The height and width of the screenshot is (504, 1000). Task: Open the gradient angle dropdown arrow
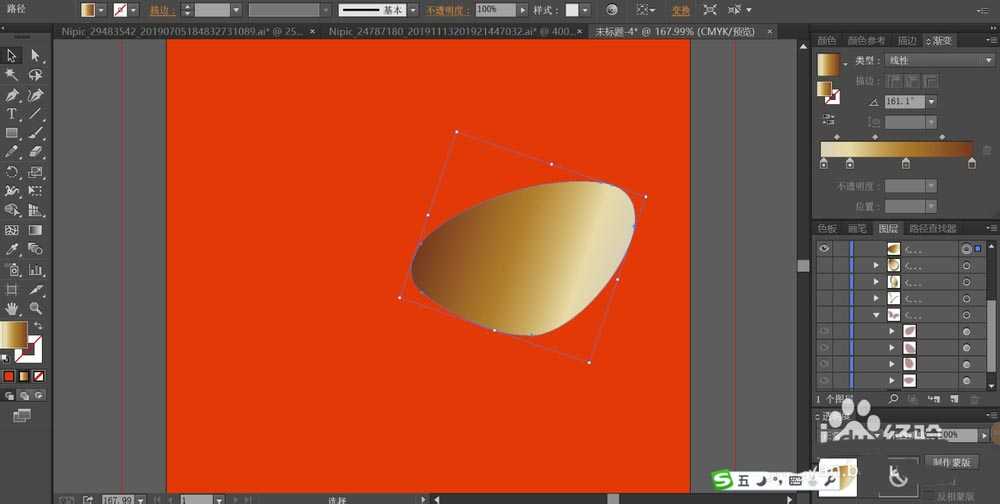pos(931,101)
